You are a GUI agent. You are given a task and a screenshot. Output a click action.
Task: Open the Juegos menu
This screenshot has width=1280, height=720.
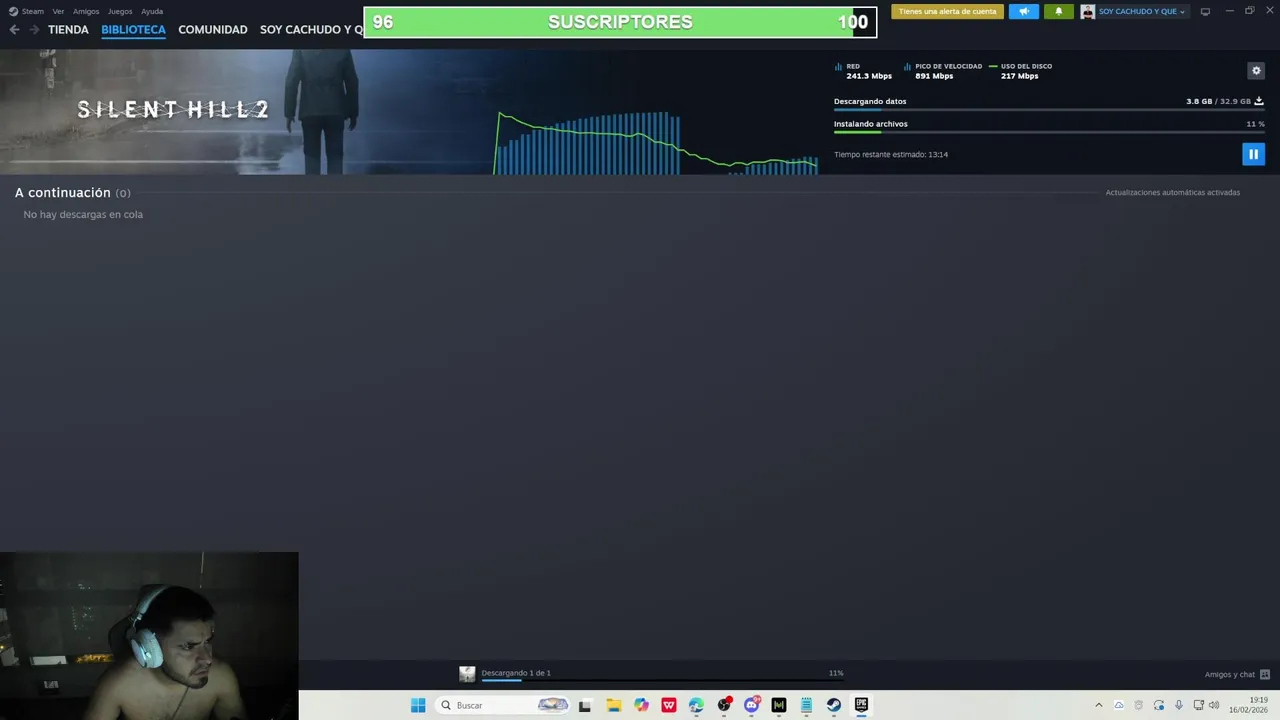[120, 11]
